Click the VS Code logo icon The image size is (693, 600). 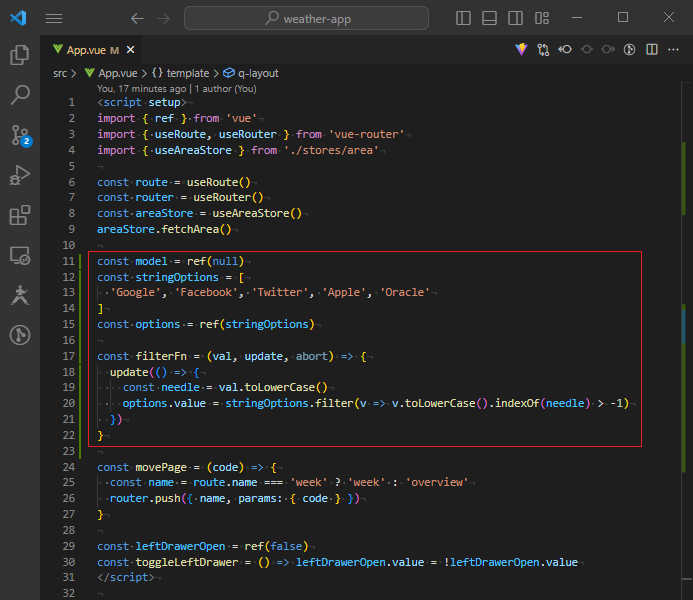[18, 18]
